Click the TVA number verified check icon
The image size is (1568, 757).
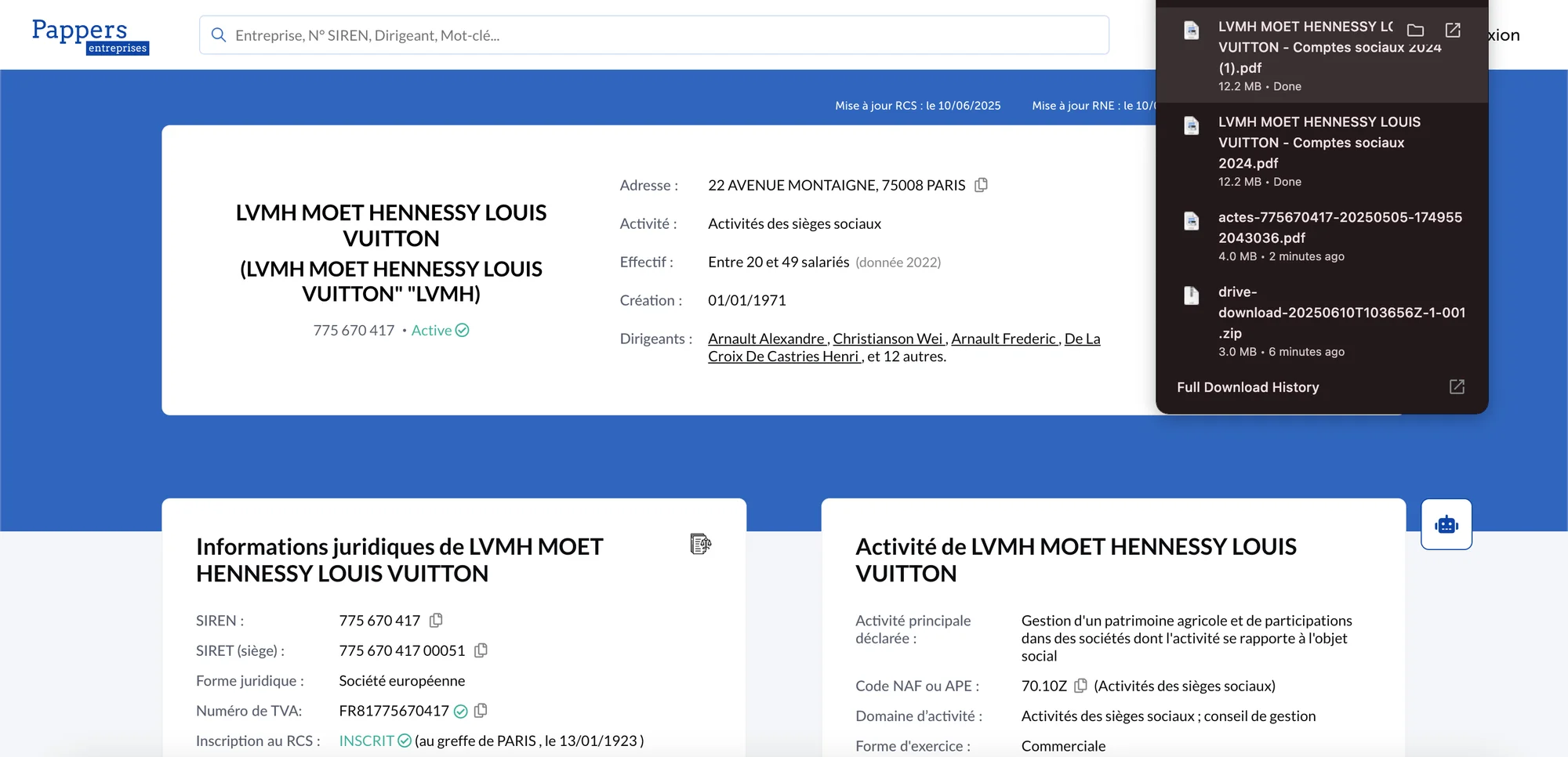coord(461,712)
